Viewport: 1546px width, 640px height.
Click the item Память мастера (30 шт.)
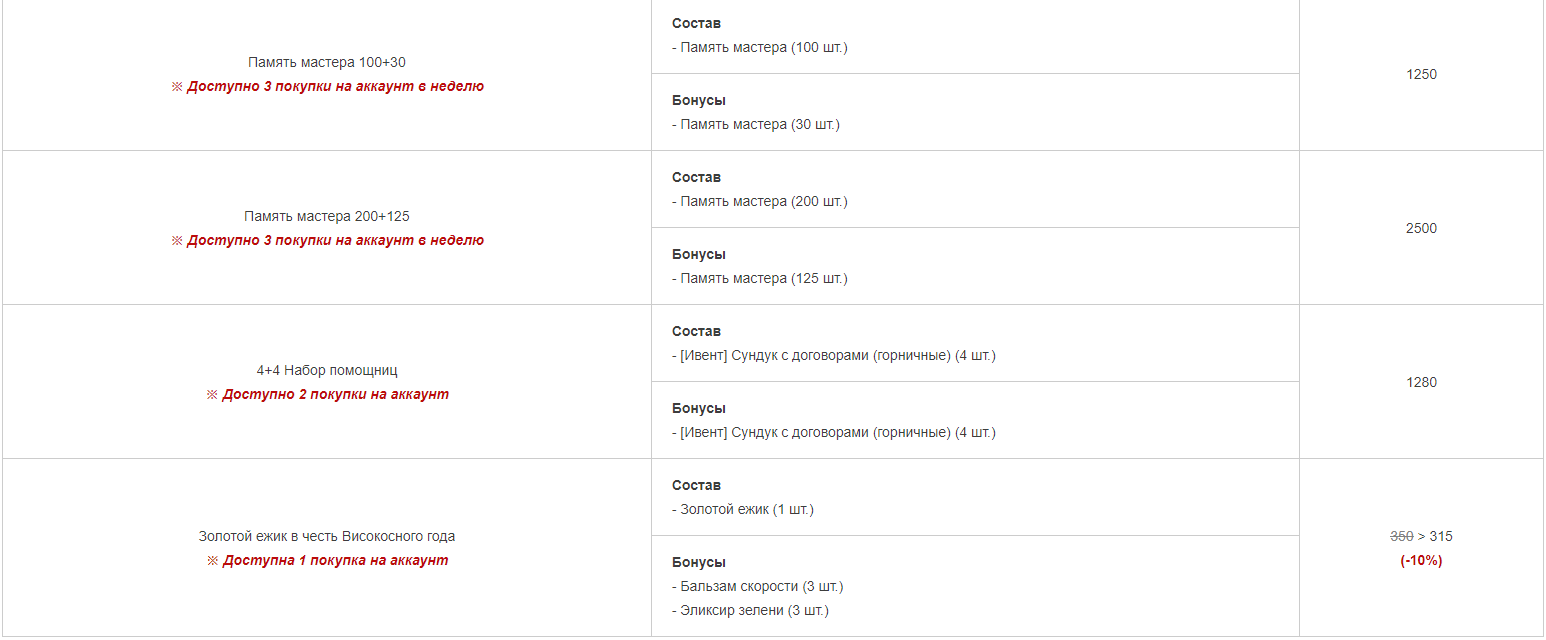[760, 125]
